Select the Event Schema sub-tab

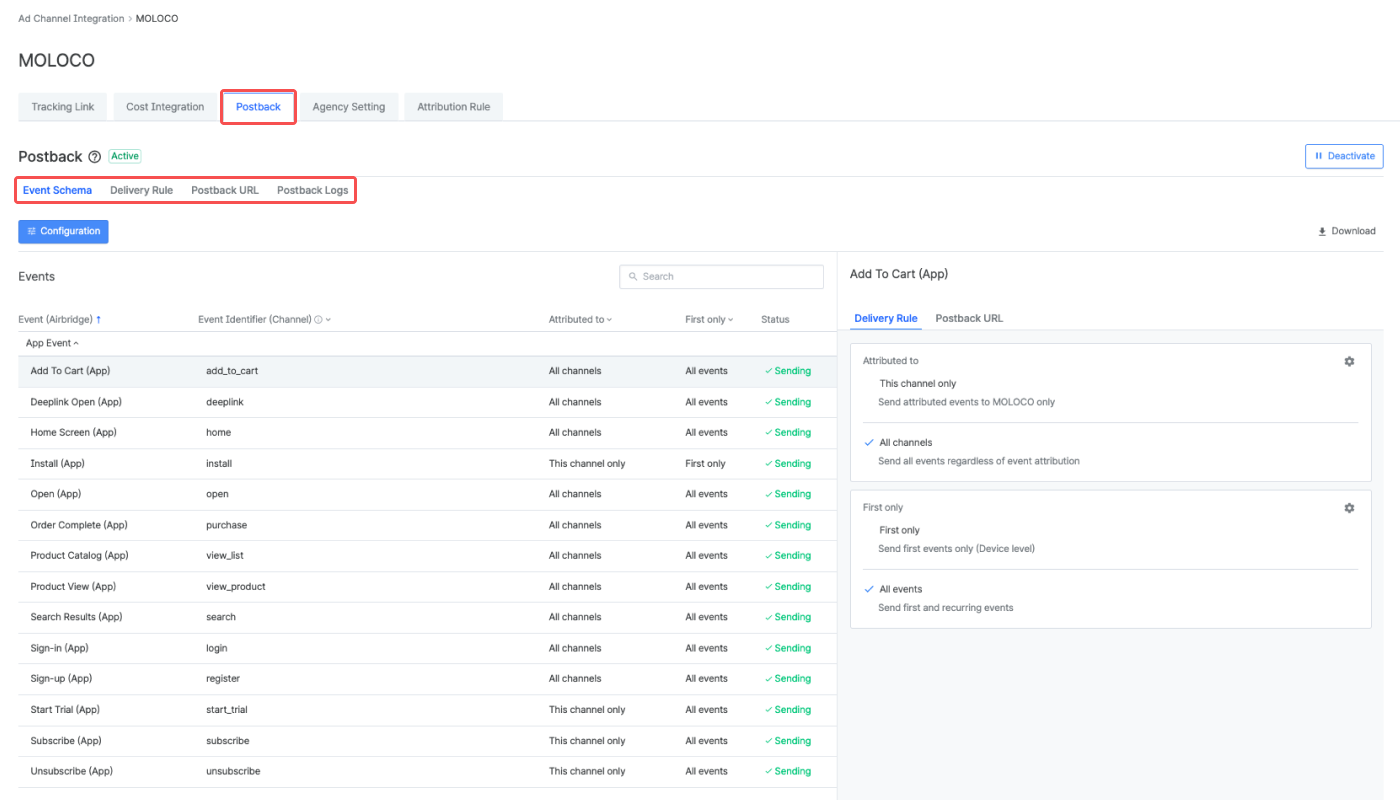point(57,190)
